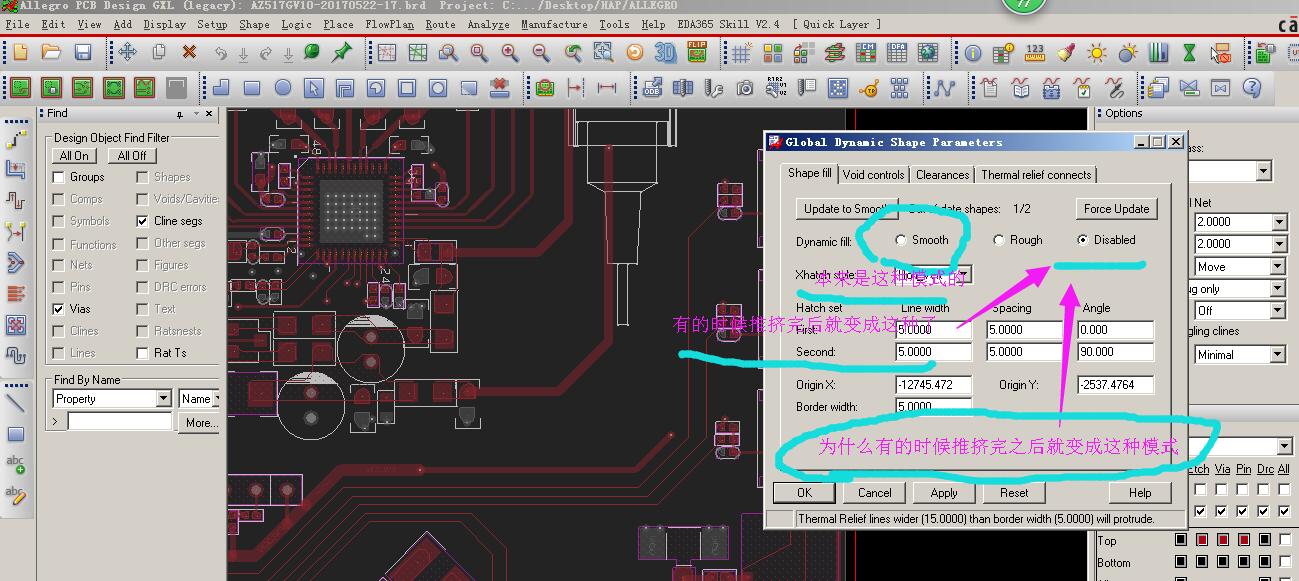
Task: Click the circle shape add icon
Action: [x=283, y=88]
